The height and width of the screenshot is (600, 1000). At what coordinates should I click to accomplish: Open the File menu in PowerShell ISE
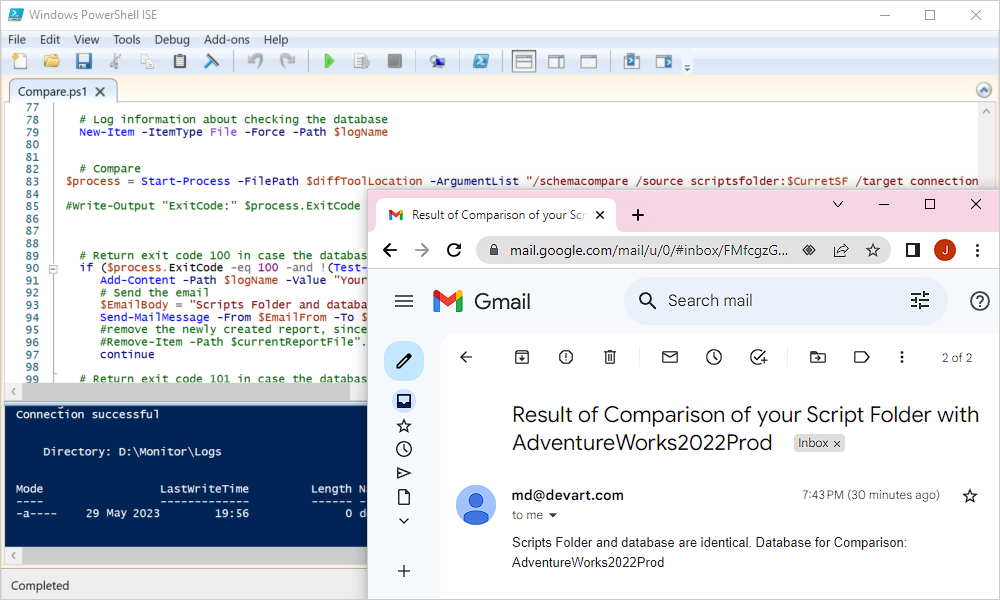click(x=17, y=40)
